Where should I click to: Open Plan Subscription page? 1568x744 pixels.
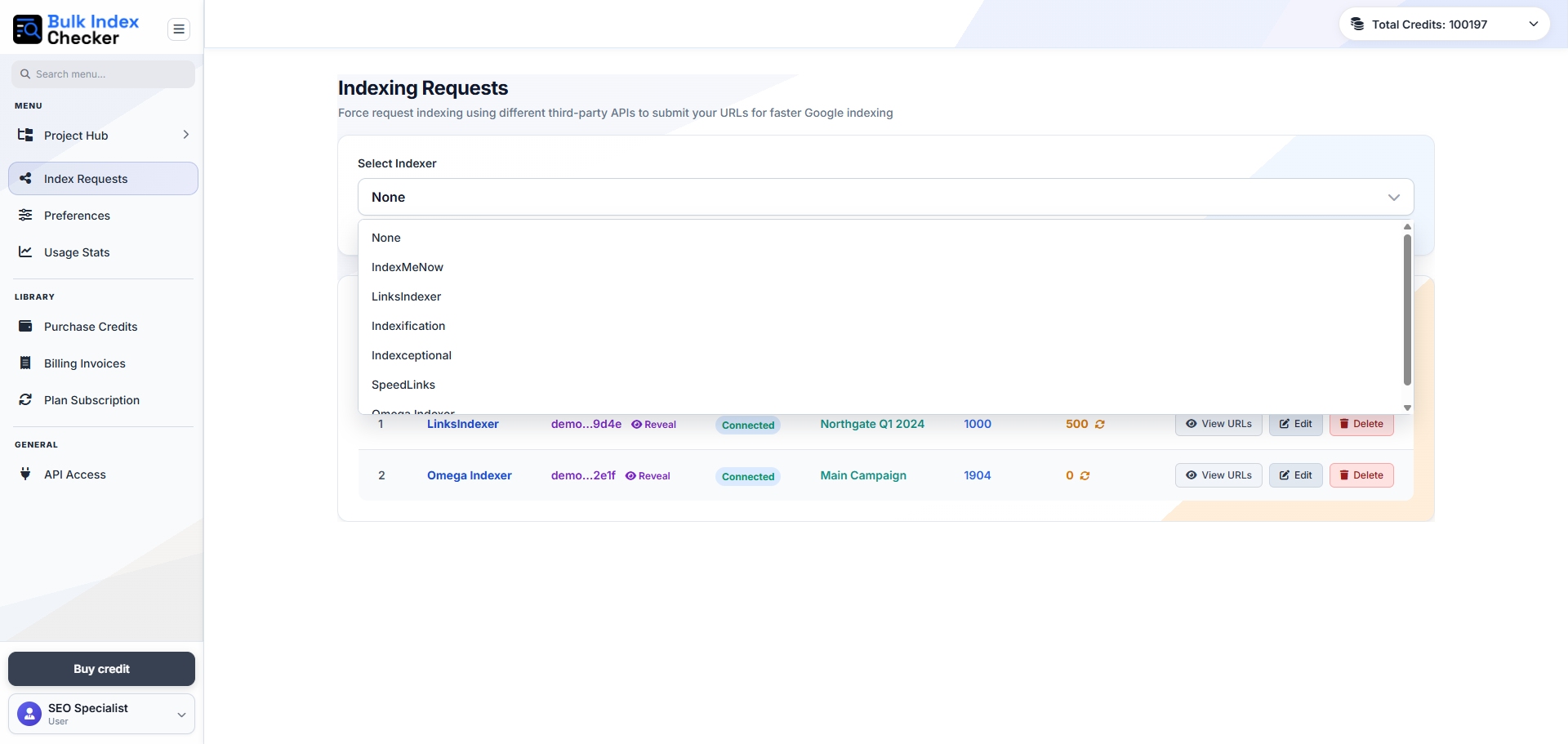coord(103,400)
